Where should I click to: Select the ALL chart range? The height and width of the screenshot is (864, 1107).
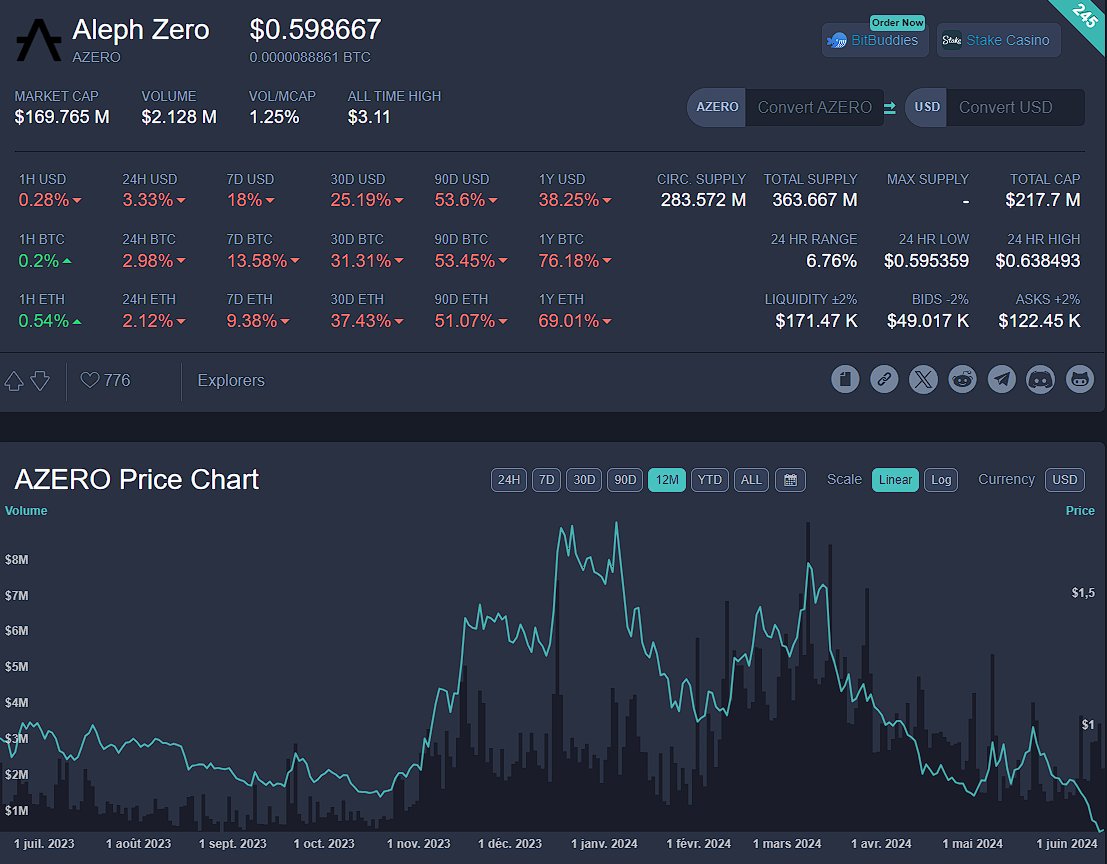pyautogui.click(x=751, y=480)
